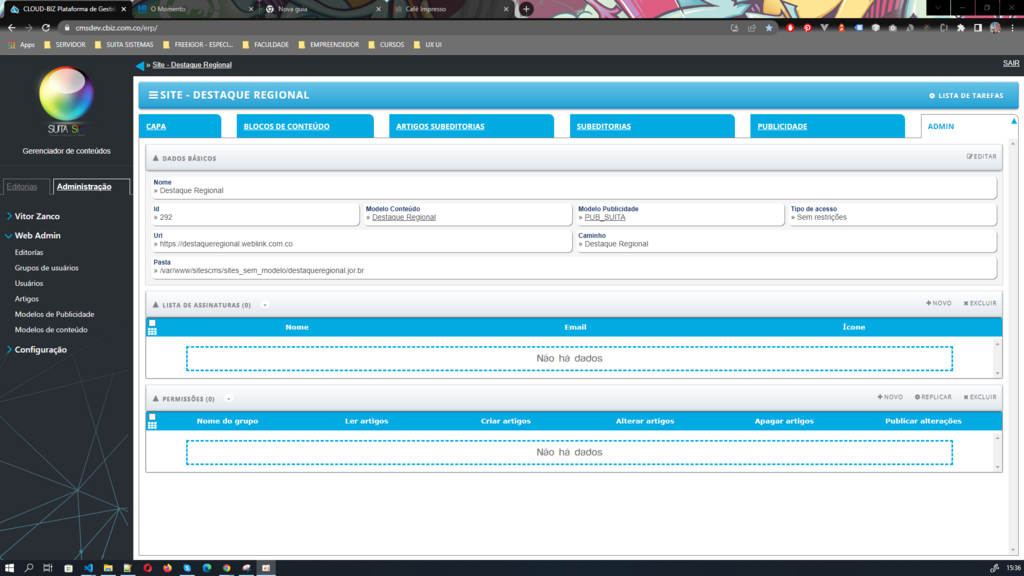Open Windows Start menu
This screenshot has height=576, width=1024.
point(9,568)
